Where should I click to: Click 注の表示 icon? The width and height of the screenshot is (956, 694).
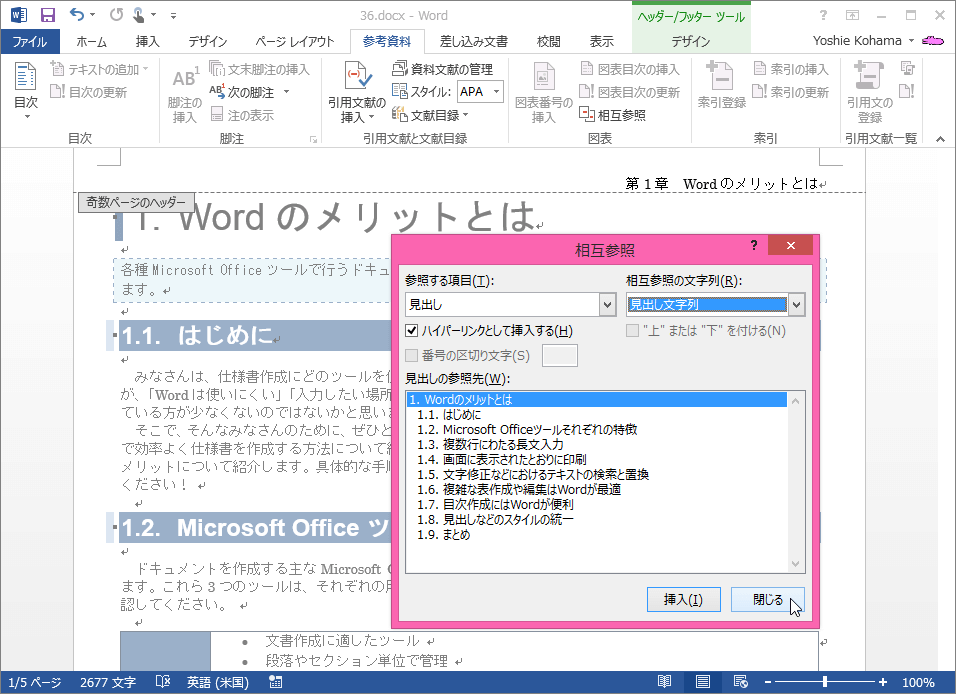coord(242,115)
